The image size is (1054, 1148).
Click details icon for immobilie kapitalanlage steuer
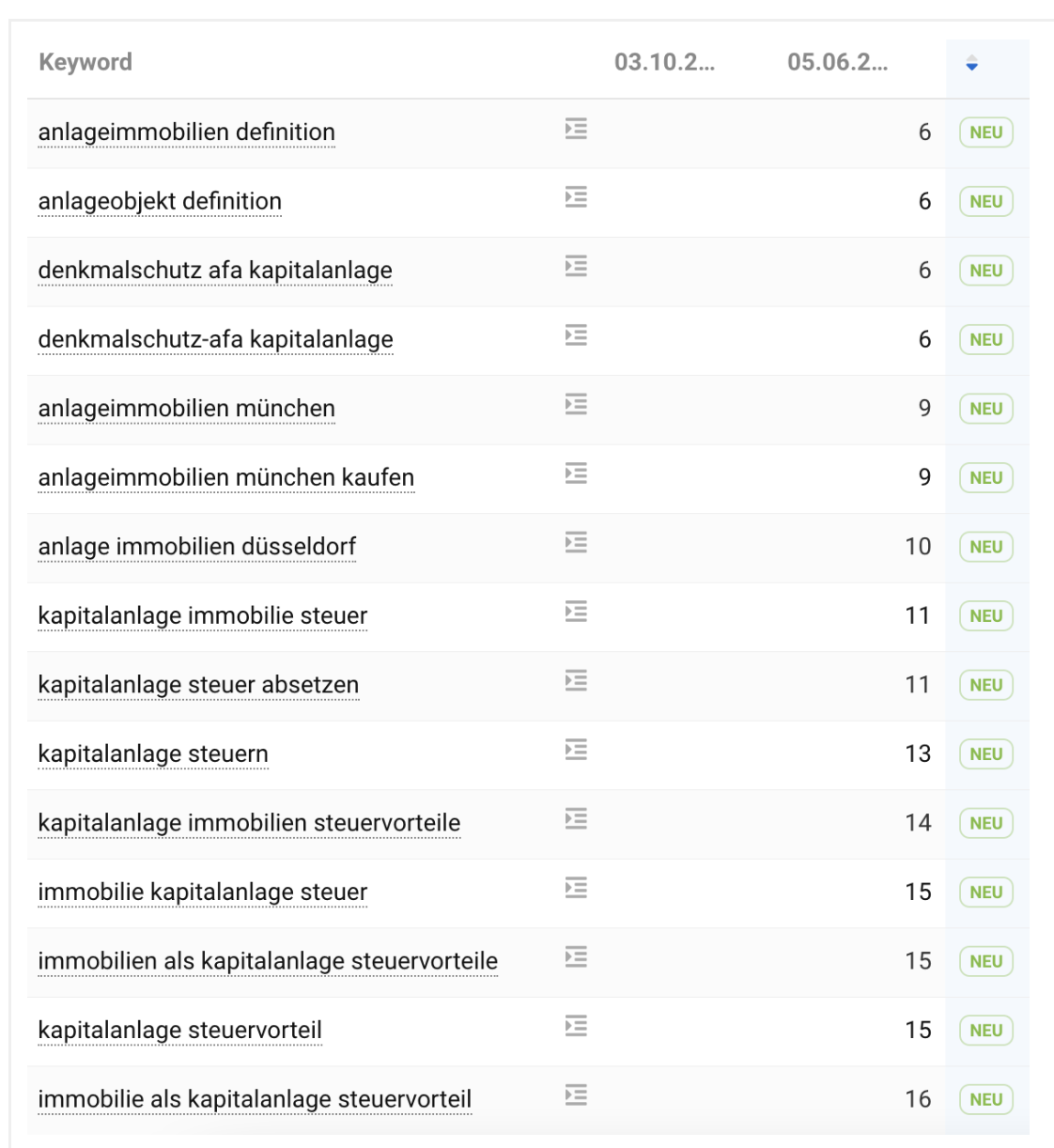[x=576, y=888]
